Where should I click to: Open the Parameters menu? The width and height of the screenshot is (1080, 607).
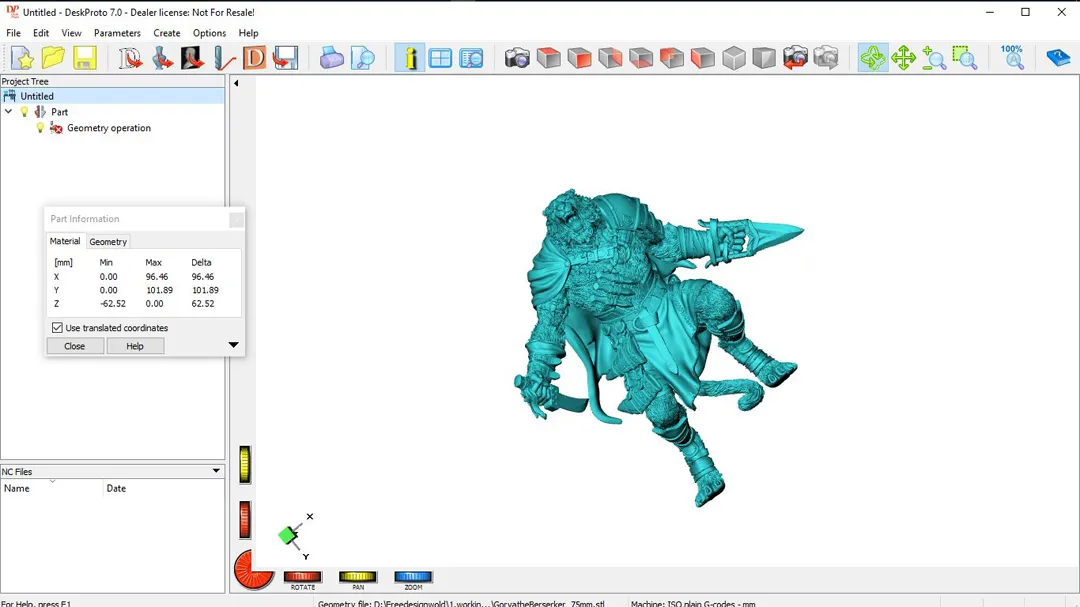(x=117, y=33)
